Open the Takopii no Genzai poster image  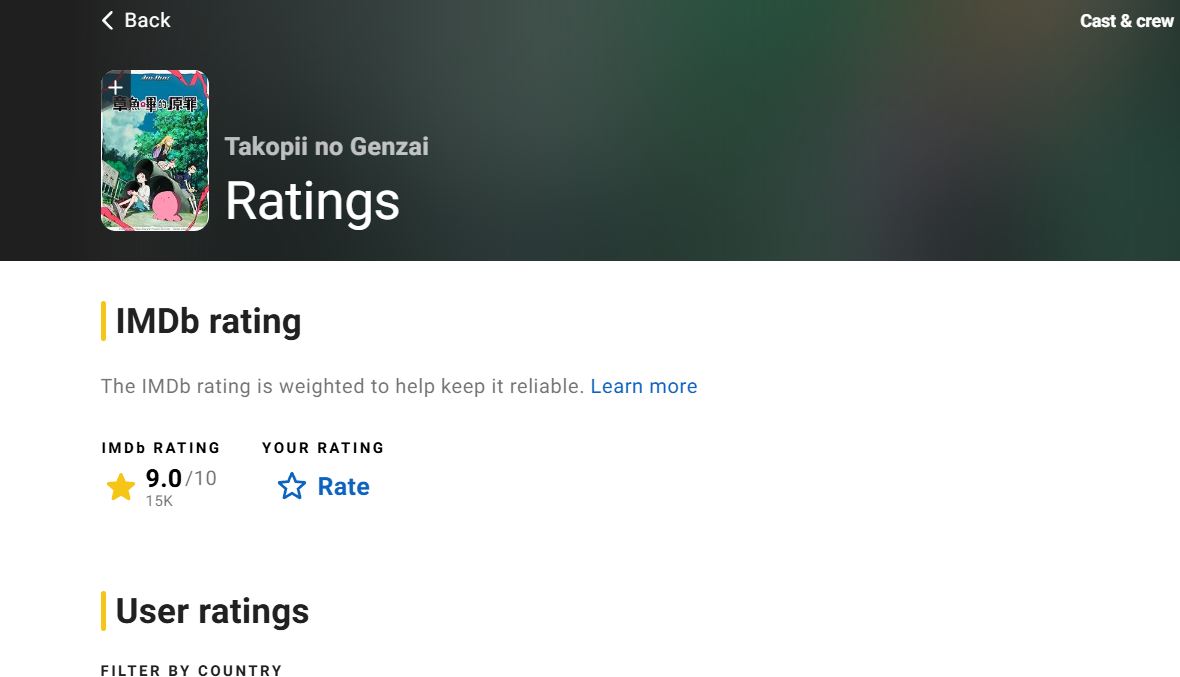[x=155, y=150]
